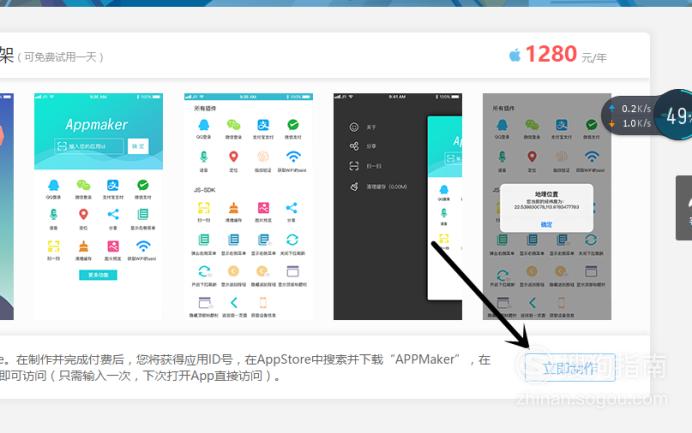Screen dimensions: 692x433
Task: Click the fingerprint icon in white component-list preview
Action: point(263,156)
